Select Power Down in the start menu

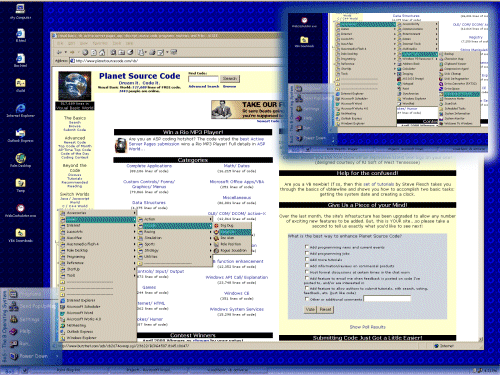tap(33, 356)
